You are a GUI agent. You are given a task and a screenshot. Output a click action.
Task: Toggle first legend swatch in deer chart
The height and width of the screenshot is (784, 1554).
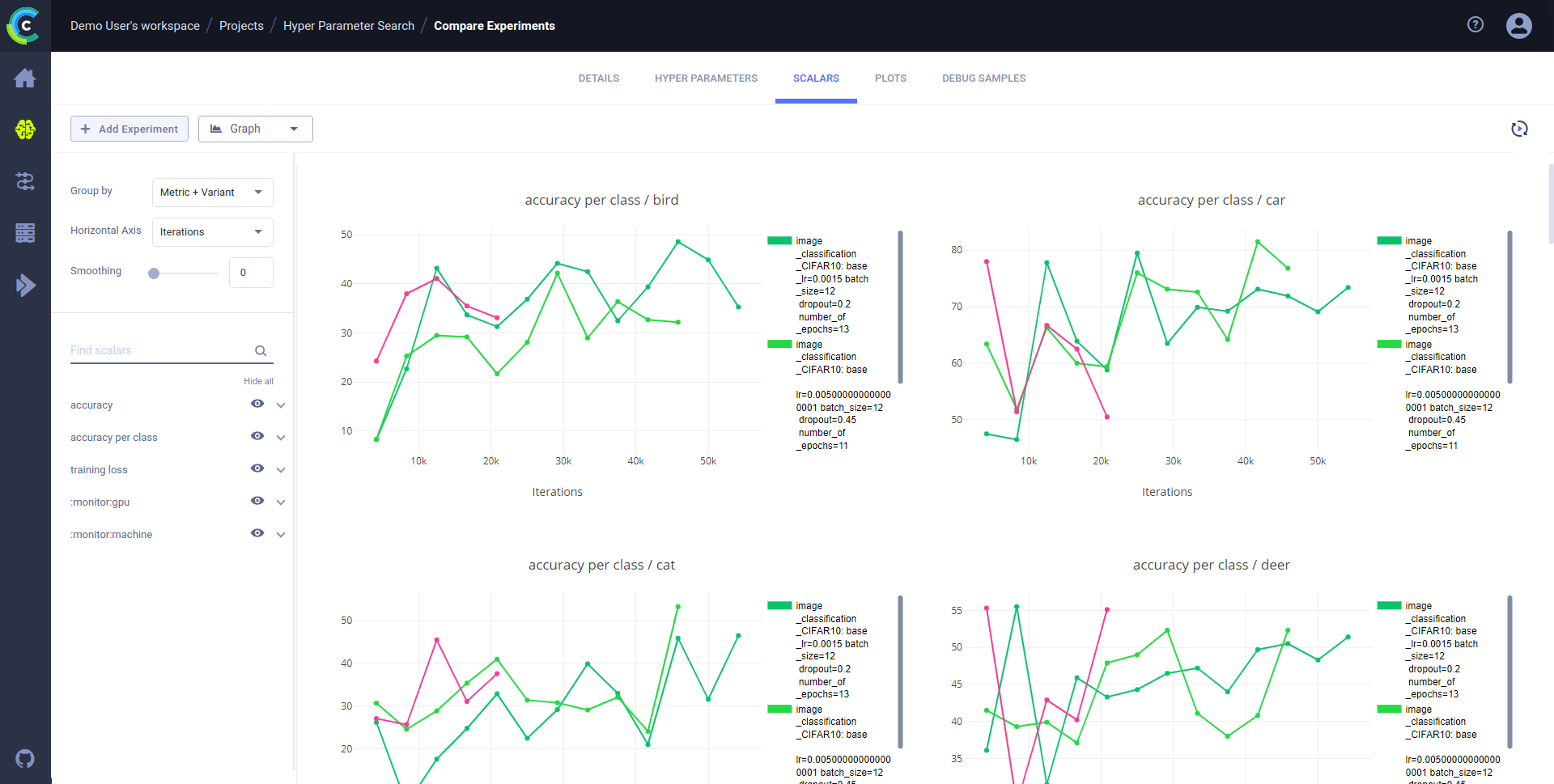click(x=1389, y=605)
